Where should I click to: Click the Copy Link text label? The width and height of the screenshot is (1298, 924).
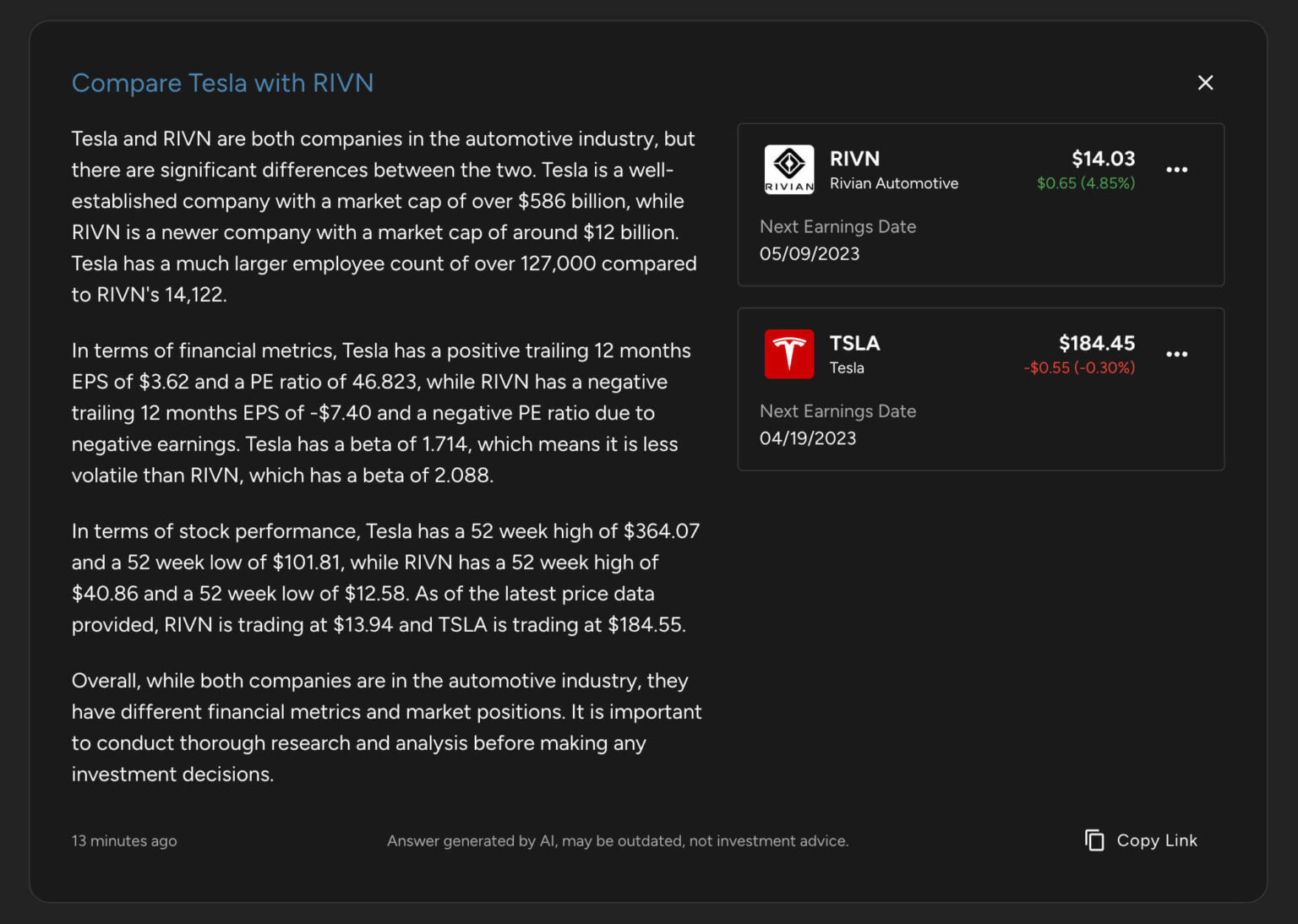pos(1156,840)
